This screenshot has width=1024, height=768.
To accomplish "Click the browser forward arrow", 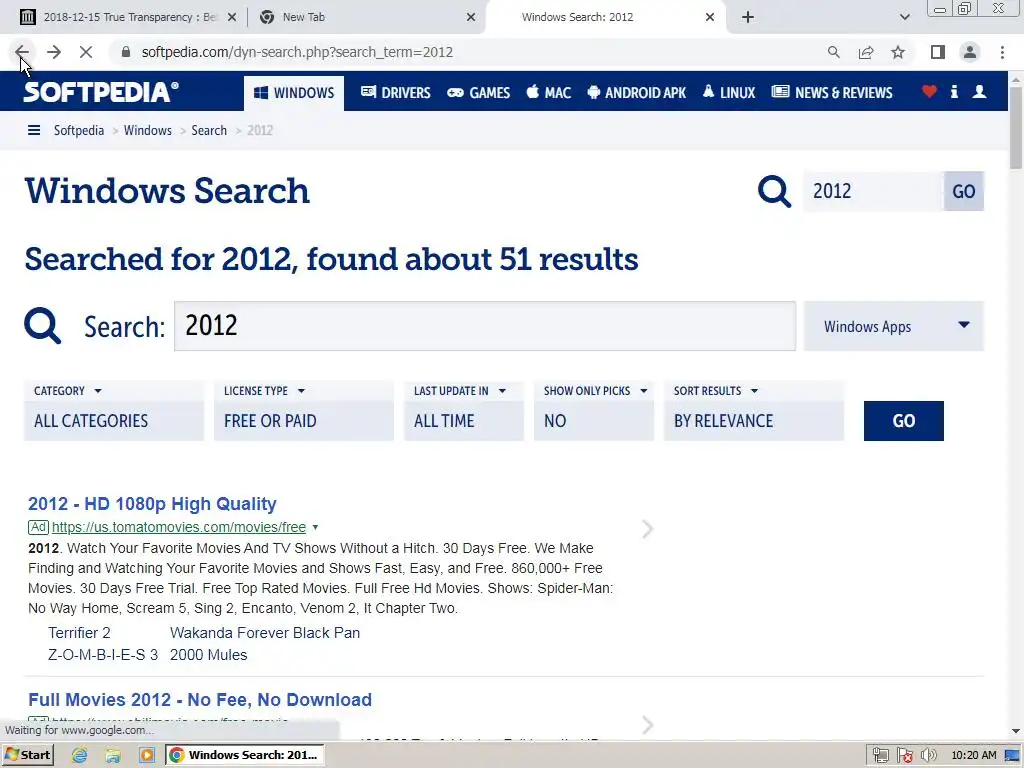I will pos(54,52).
